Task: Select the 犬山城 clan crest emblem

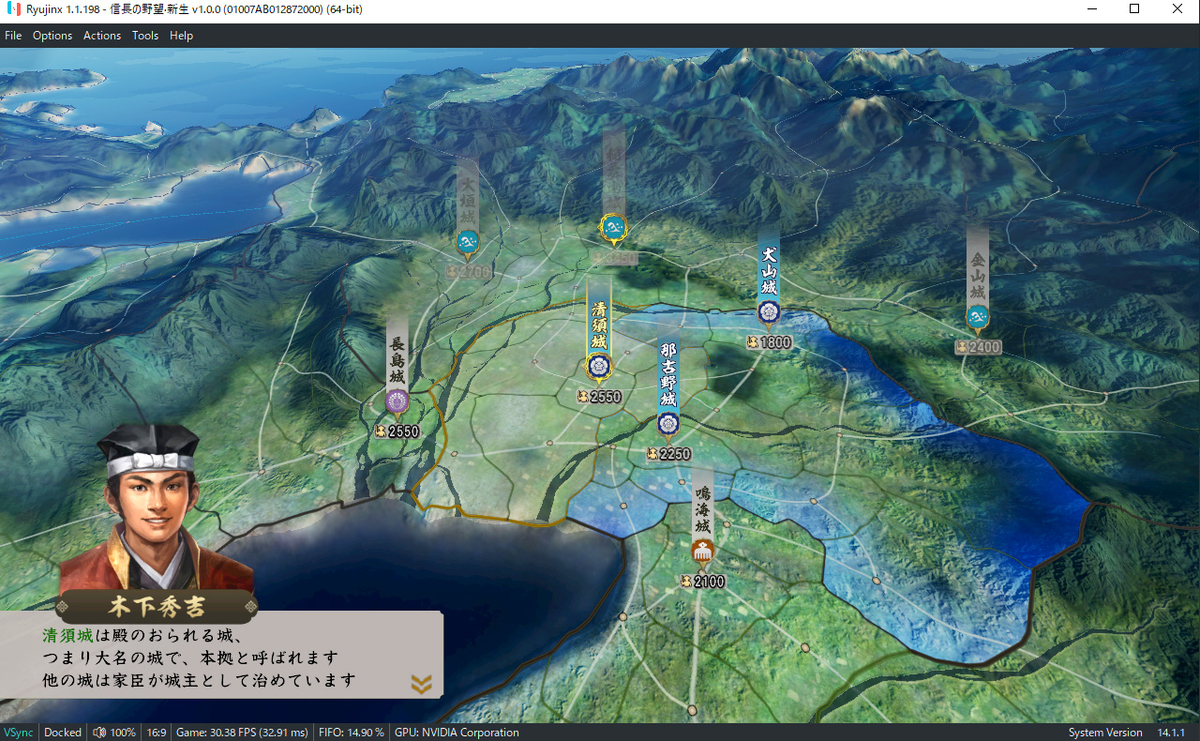Action: click(768, 312)
